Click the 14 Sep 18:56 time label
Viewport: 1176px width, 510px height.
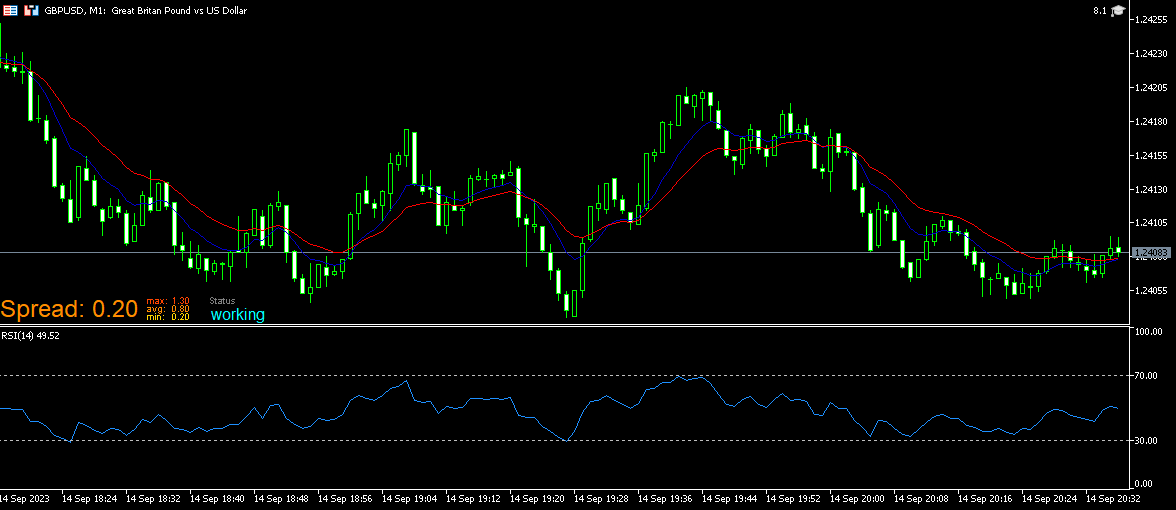tap(346, 498)
